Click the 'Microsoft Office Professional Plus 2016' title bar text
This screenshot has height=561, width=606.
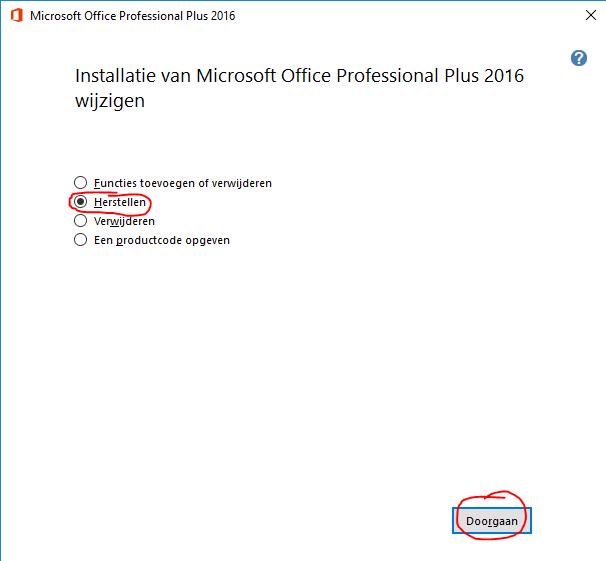tap(133, 16)
